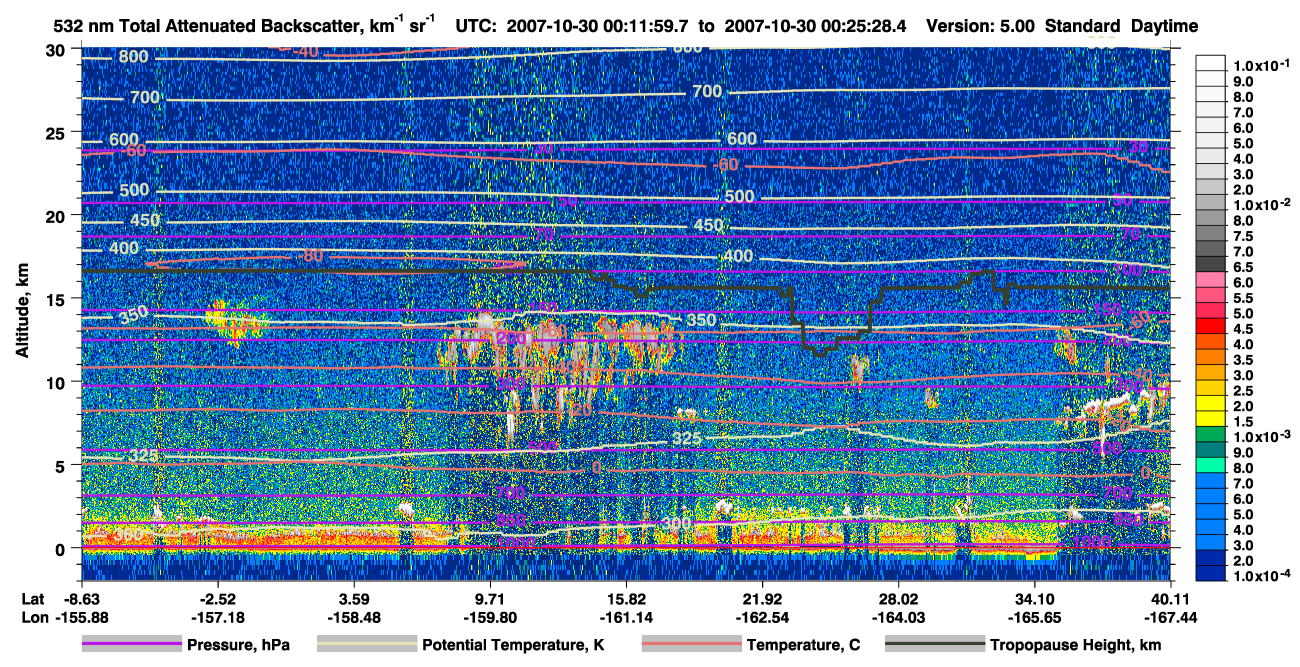Click the 'Lon' row label
Image resolution: width=1300 pixels, height=667 pixels.
point(33,617)
